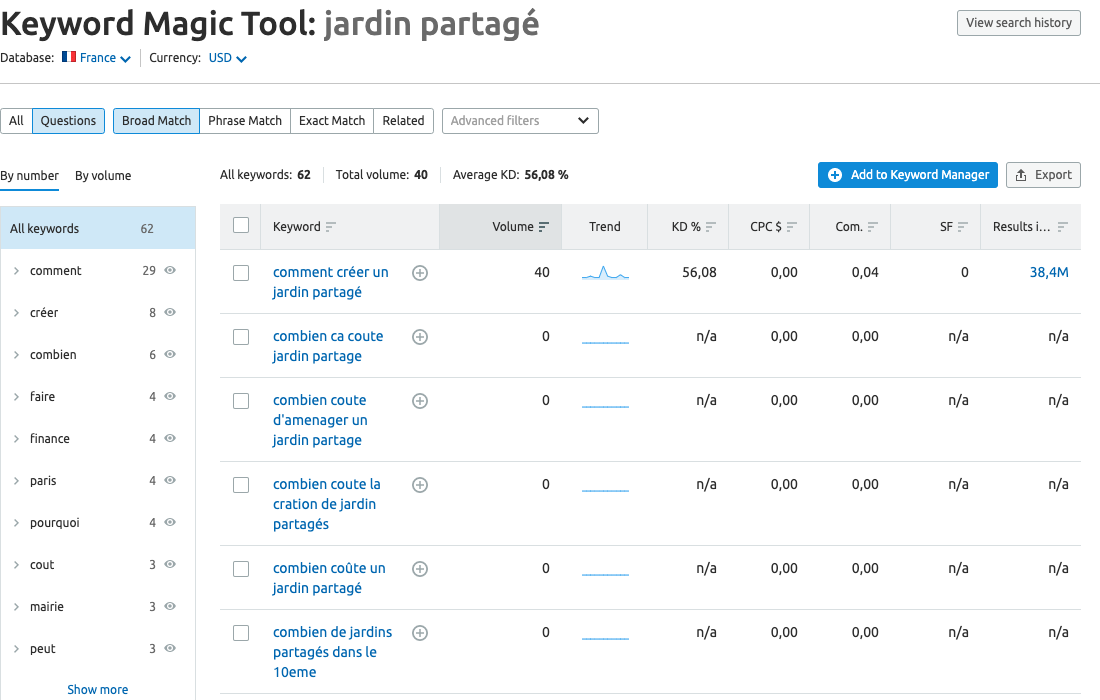Click plus icon for 'combien coute la cration de jardin partagés'
Viewport: 1100px width, 700px height.
click(420, 485)
